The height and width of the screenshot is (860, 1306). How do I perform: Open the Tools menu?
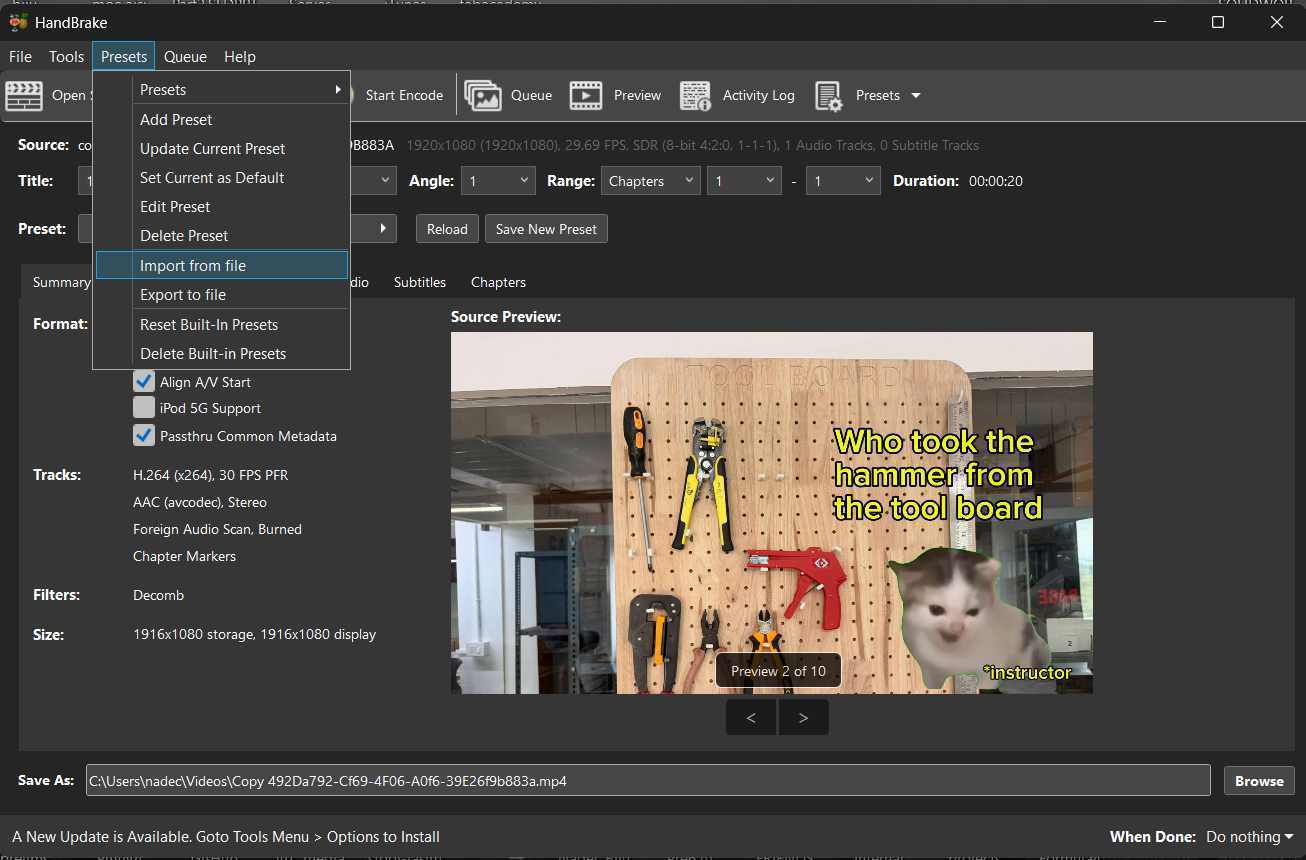point(67,57)
